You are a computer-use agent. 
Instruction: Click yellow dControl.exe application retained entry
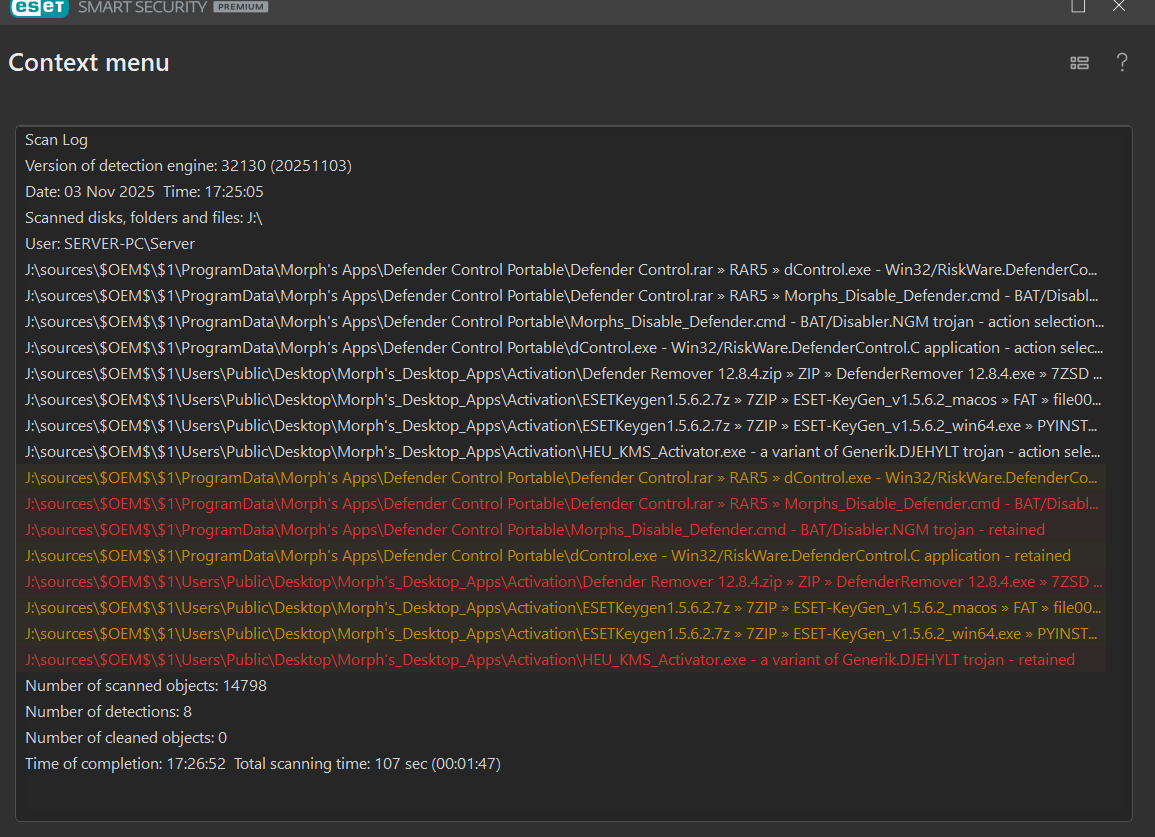tap(547, 556)
